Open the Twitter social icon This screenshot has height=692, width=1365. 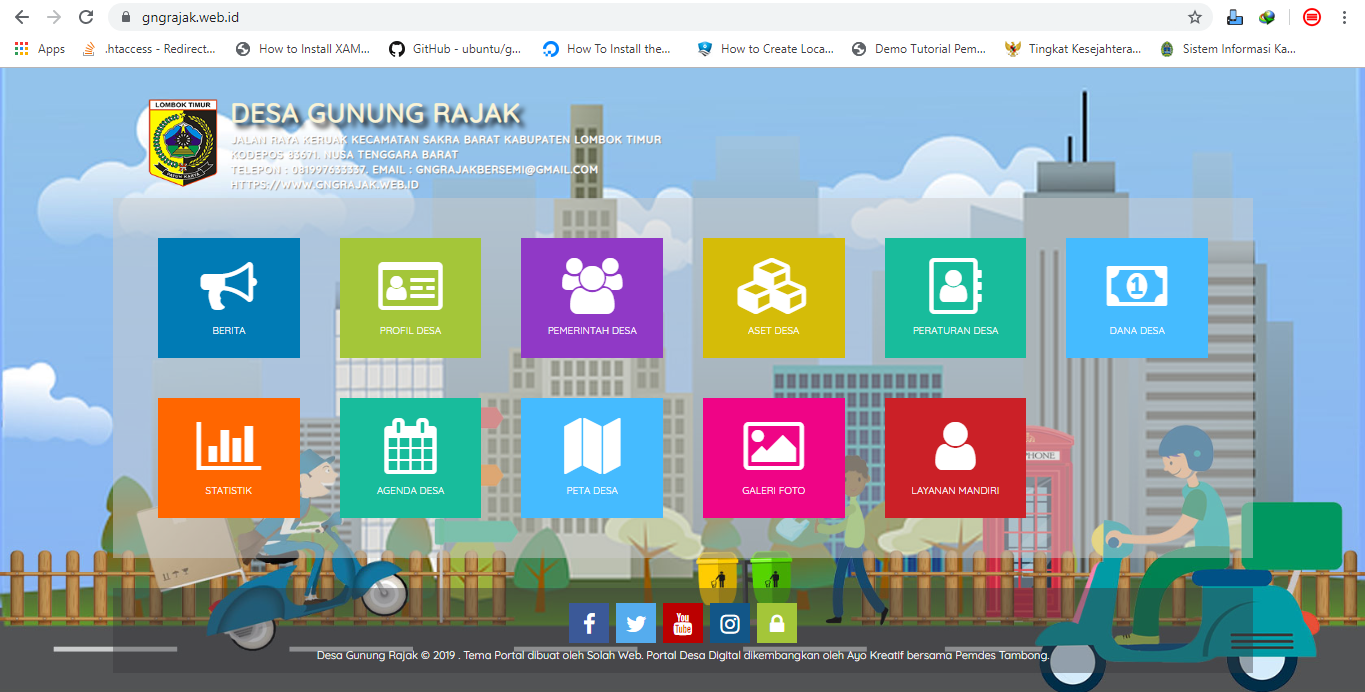coord(635,622)
